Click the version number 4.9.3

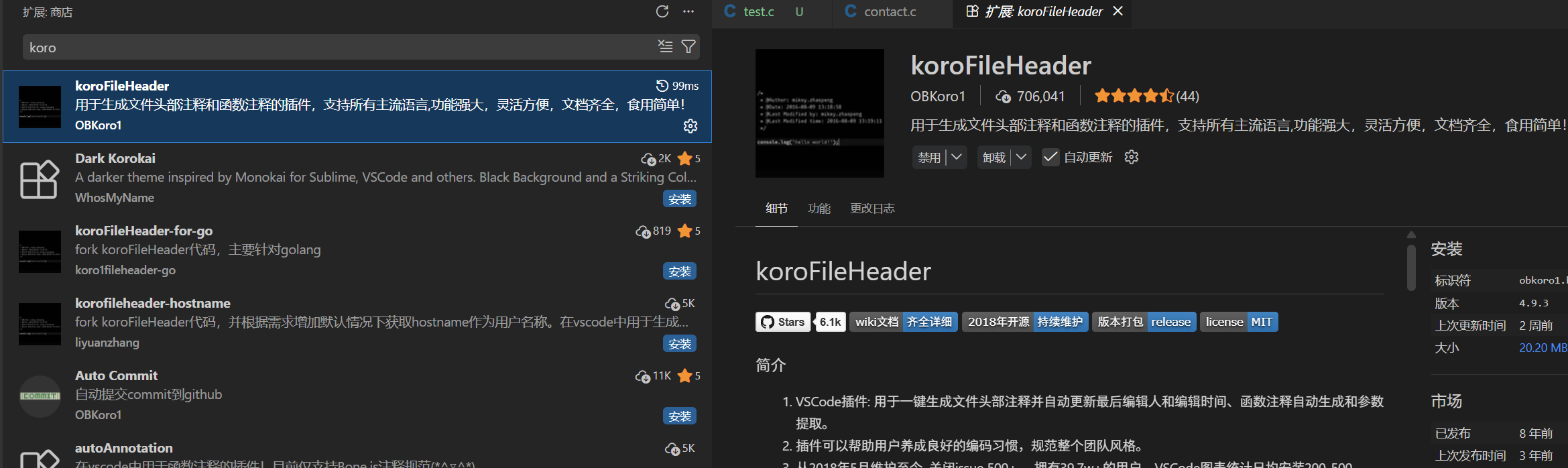coord(1534,303)
